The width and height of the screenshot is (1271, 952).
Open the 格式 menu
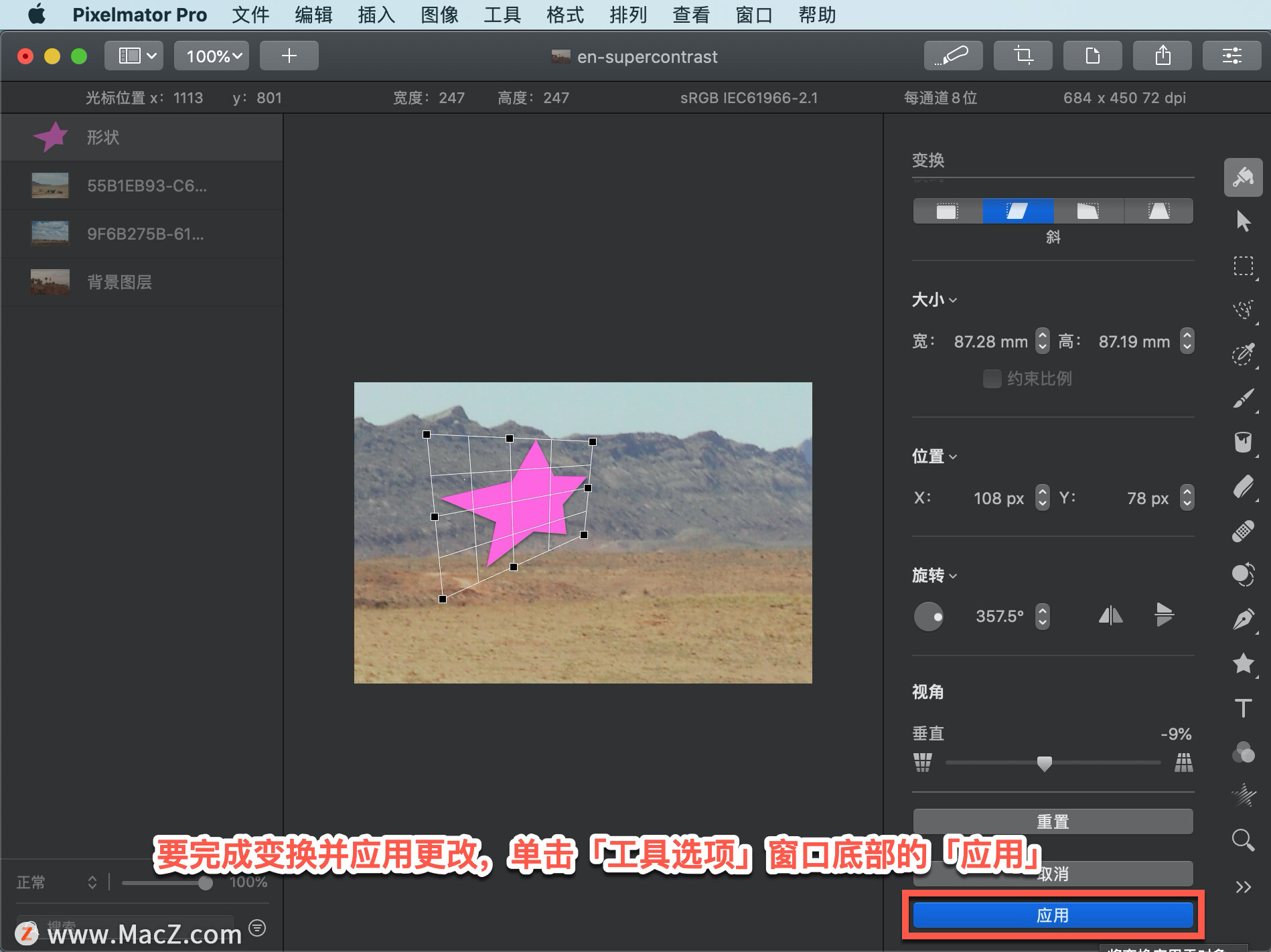click(x=565, y=15)
